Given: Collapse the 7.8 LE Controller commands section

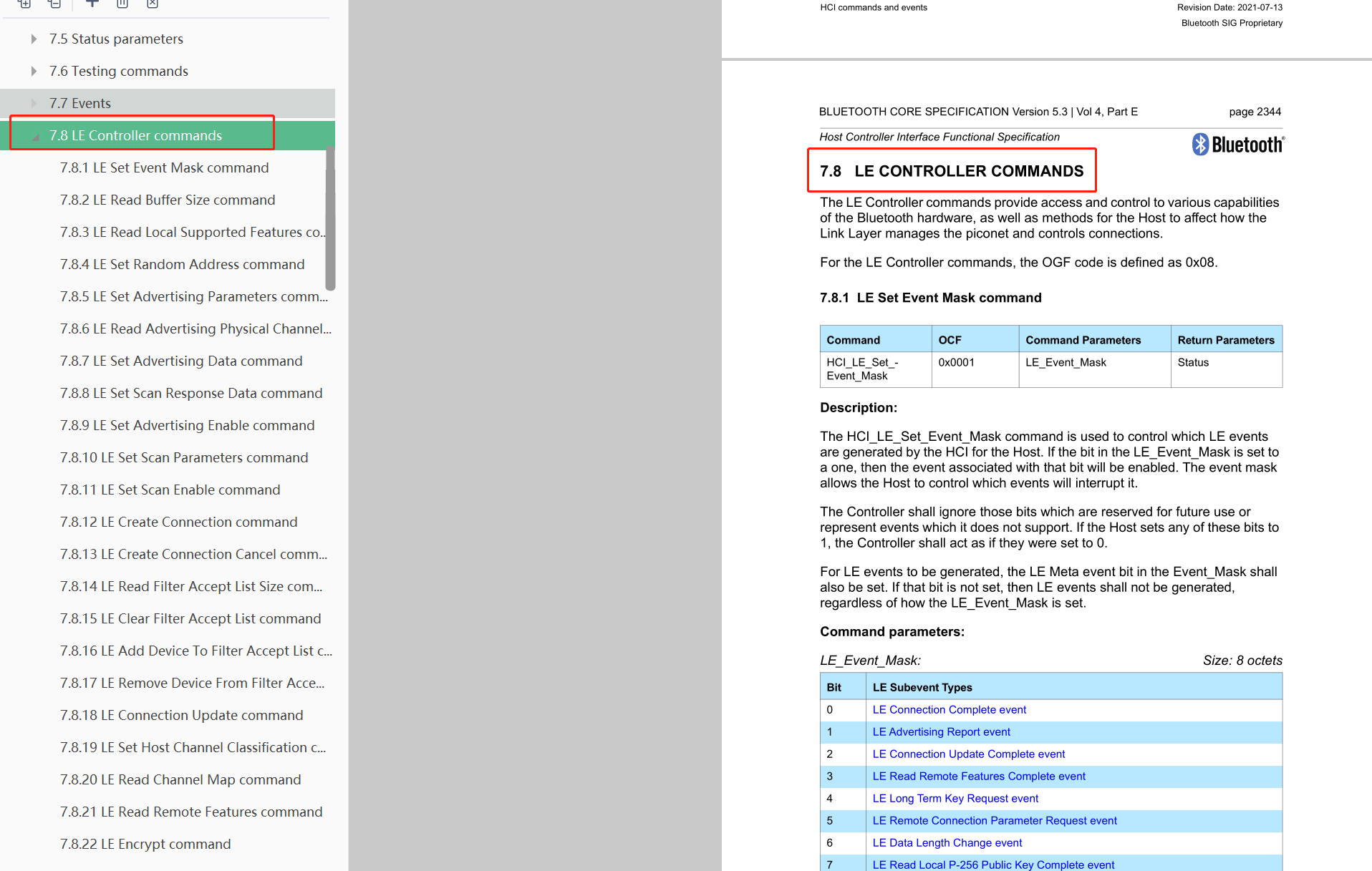Looking at the screenshot, I should [35, 137].
